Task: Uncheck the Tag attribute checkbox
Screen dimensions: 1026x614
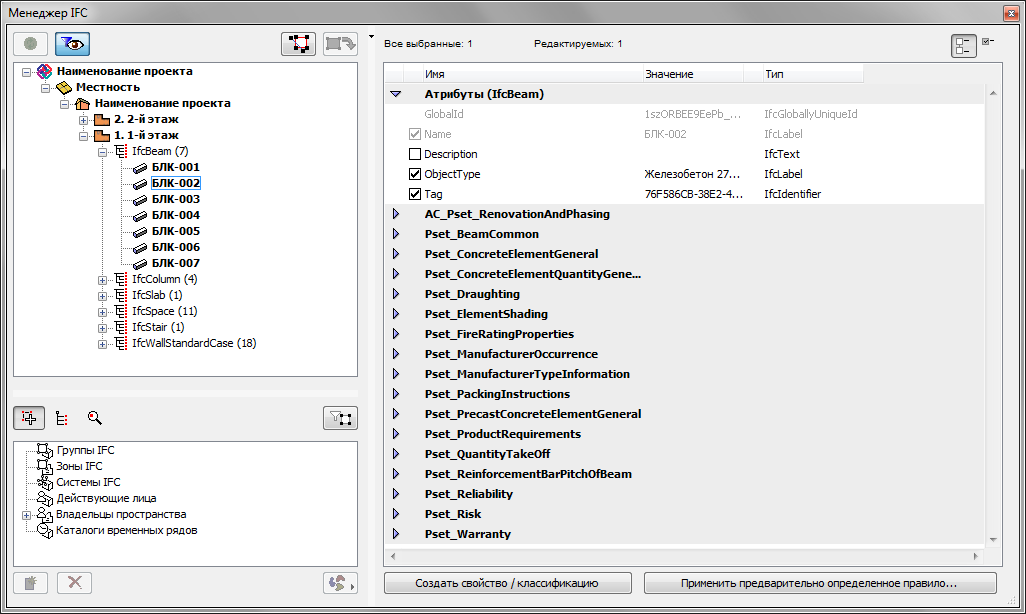Action: [414, 194]
